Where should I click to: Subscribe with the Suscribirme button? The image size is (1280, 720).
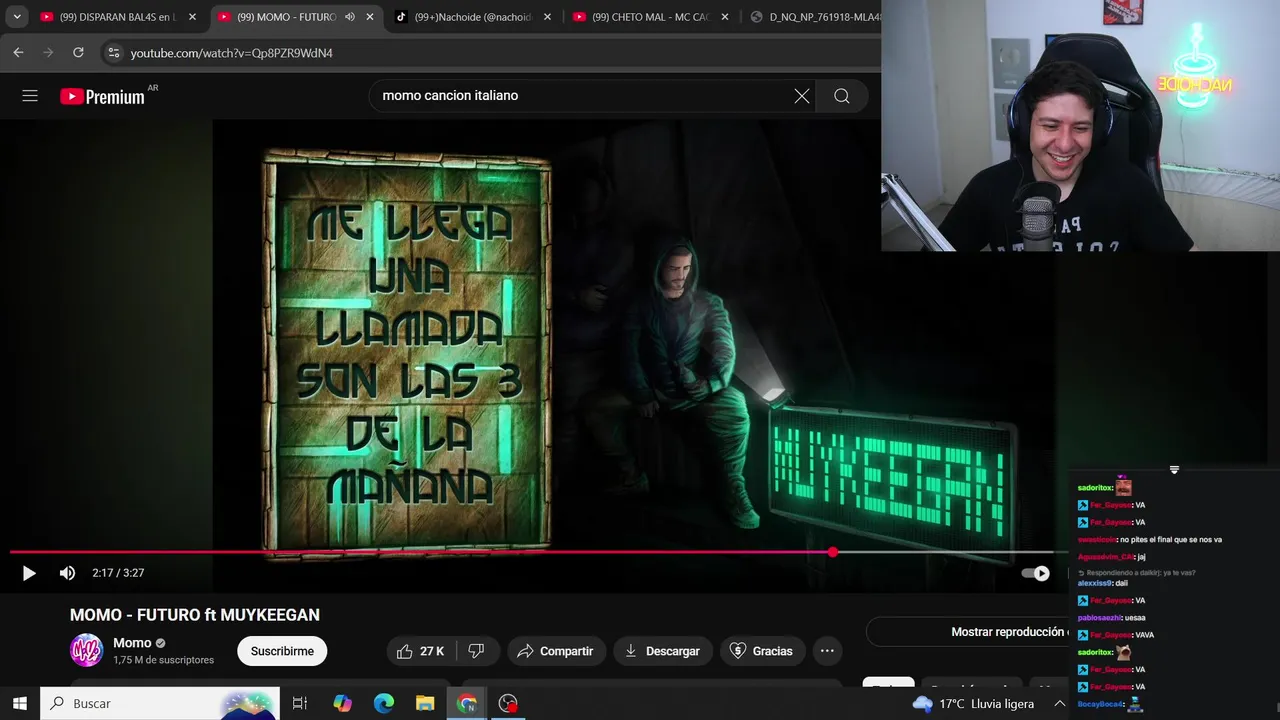click(282, 651)
